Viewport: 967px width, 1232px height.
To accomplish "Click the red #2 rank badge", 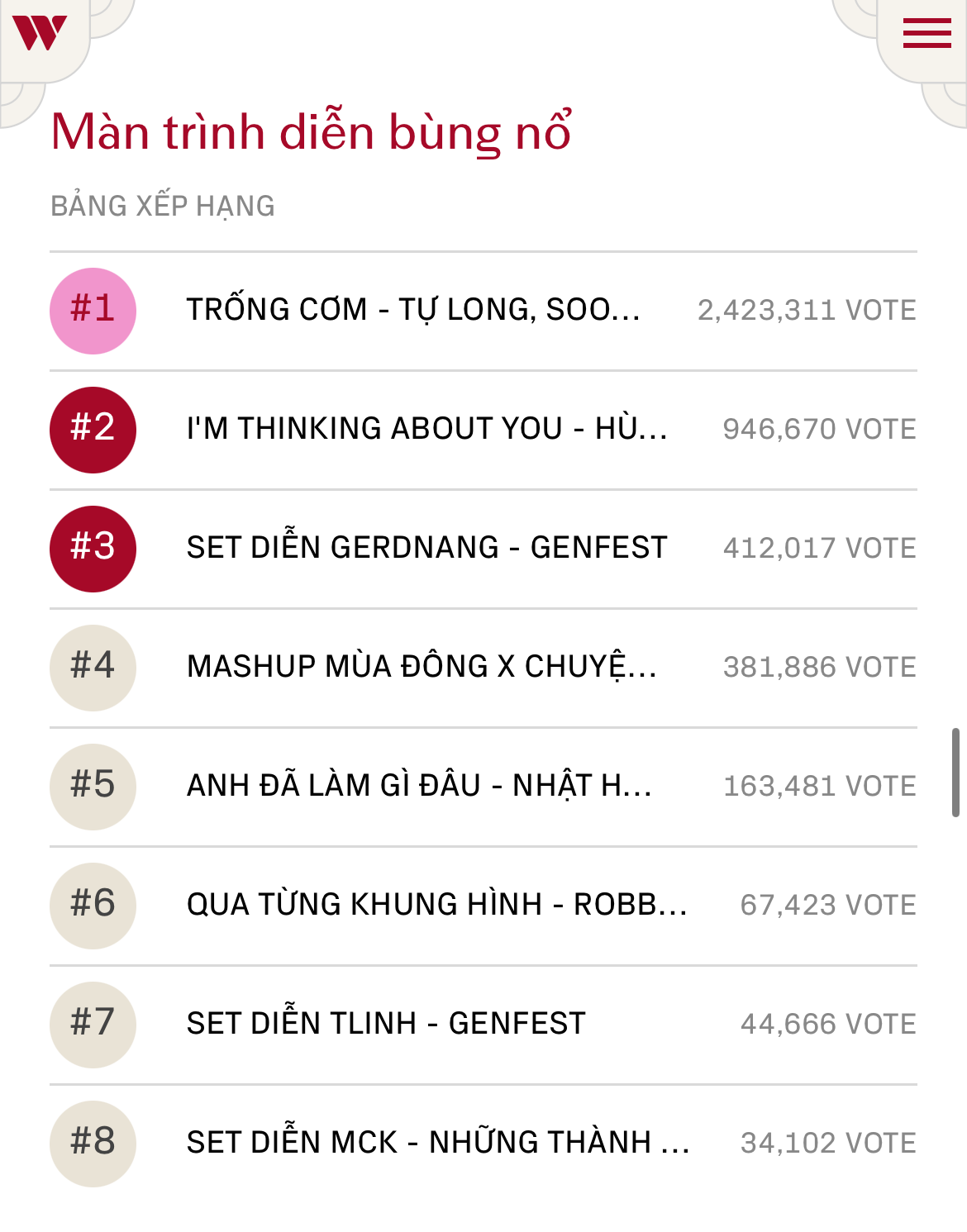I will coord(93,430).
